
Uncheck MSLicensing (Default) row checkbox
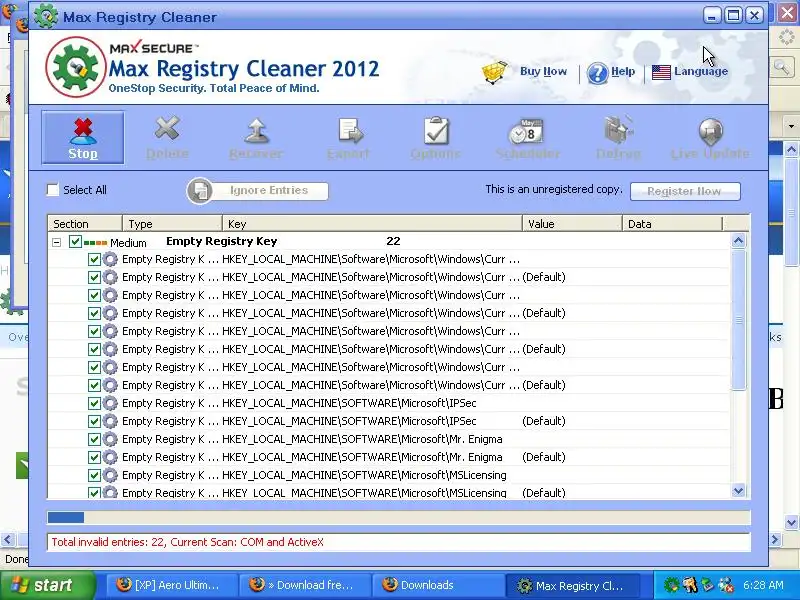pos(94,492)
